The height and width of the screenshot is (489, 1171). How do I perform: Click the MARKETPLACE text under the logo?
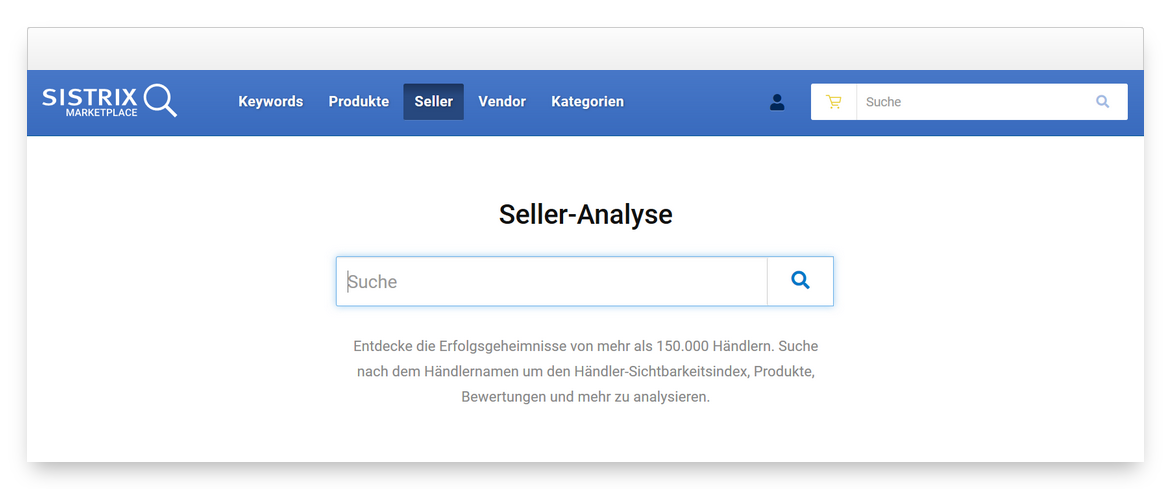pyautogui.click(x=101, y=113)
